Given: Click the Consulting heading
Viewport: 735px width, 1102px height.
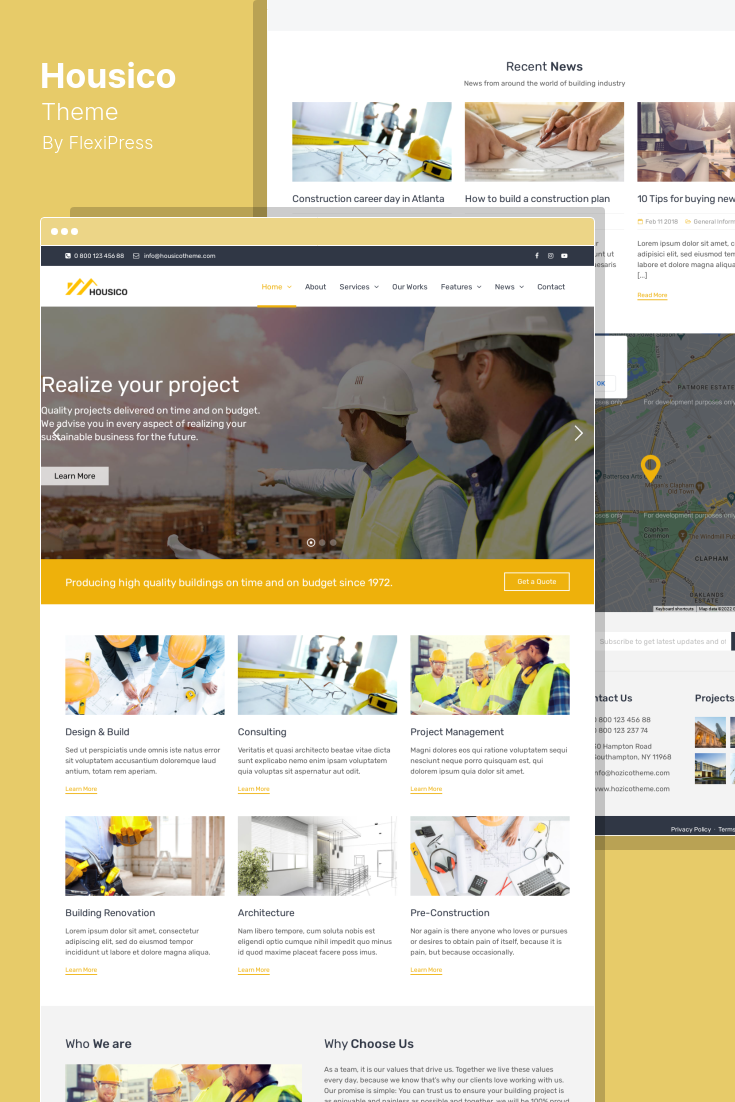Looking at the screenshot, I should (262, 732).
